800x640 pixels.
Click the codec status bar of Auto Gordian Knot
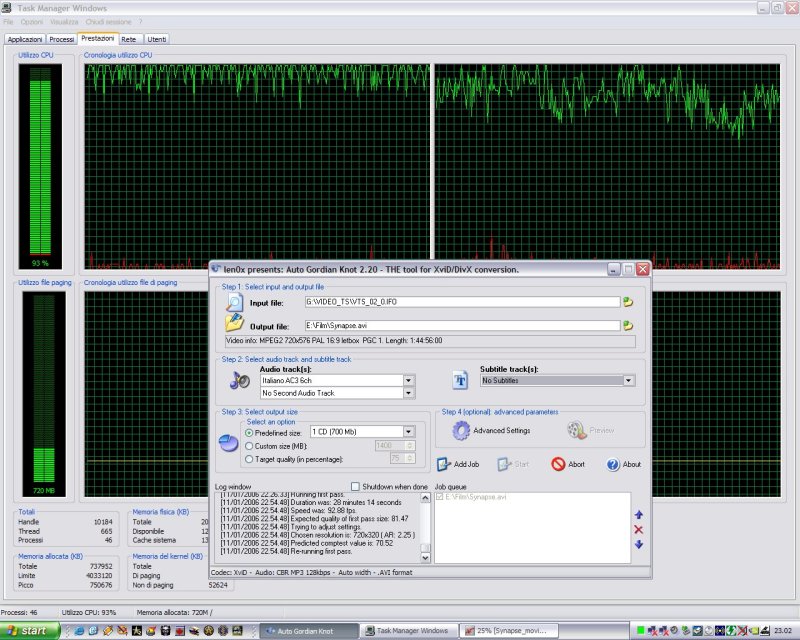tap(430, 573)
